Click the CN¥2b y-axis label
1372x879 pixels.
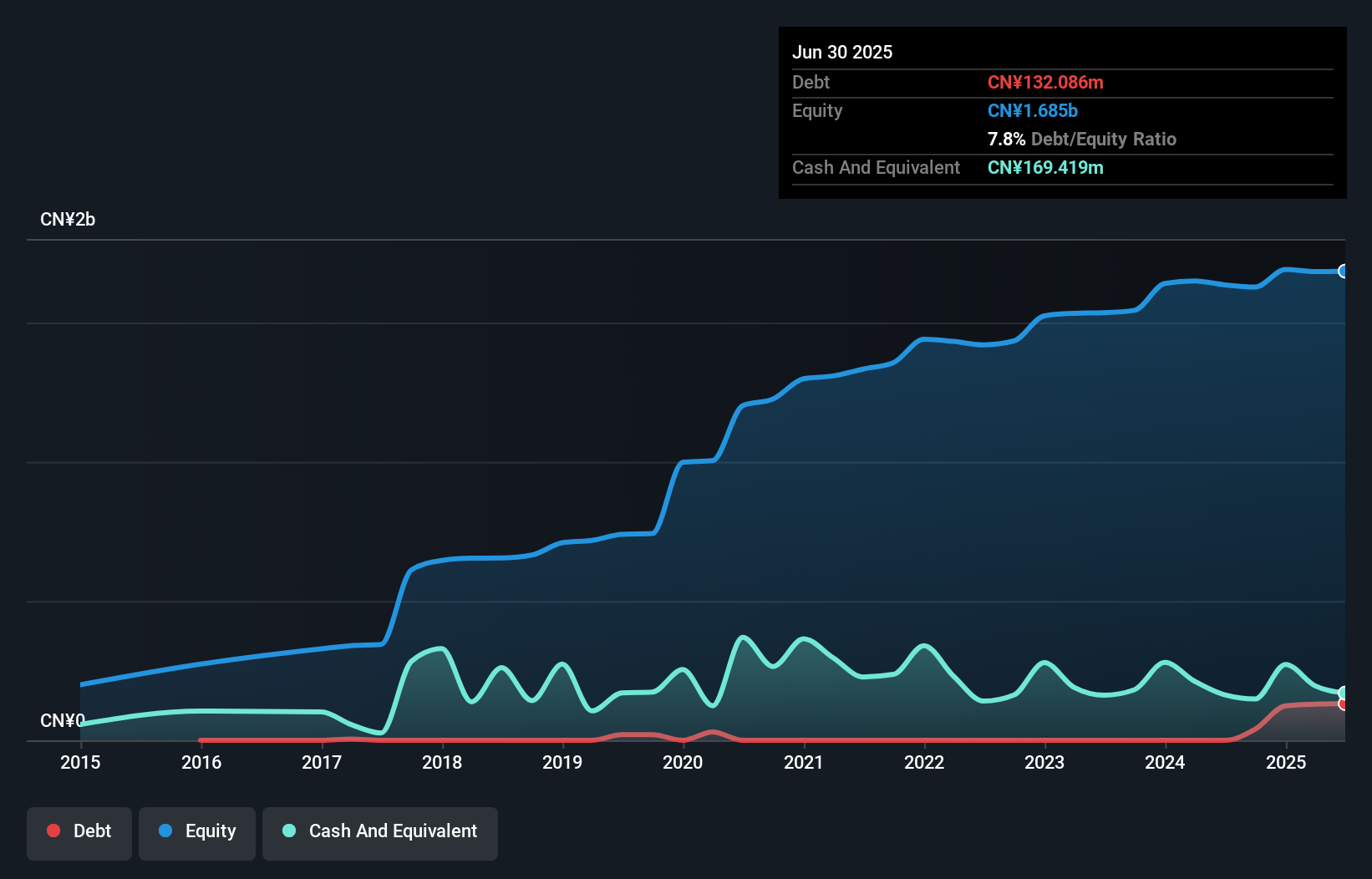point(68,219)
